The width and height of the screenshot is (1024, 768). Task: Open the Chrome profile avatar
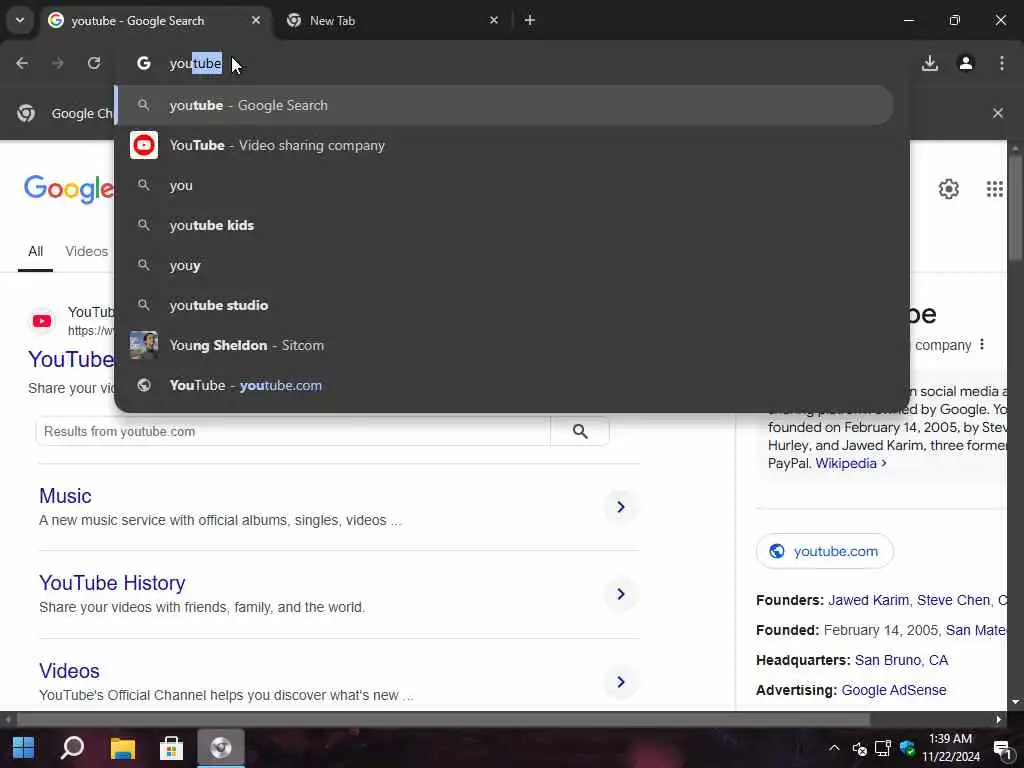(966, 63)
